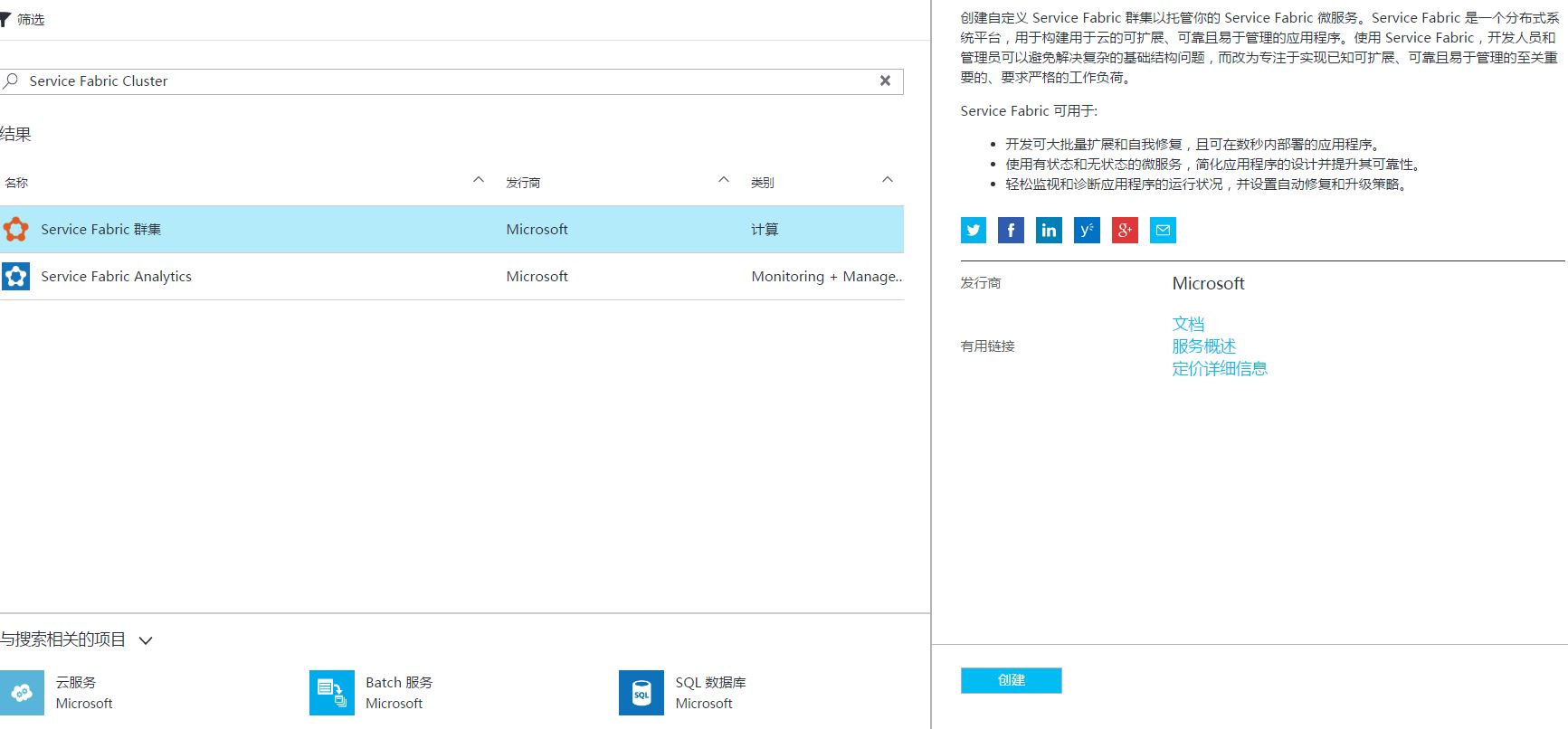Sort results by 发行商 column arrow
Image resolution: width=1568 pixels, height=729 pixels.
724,180
